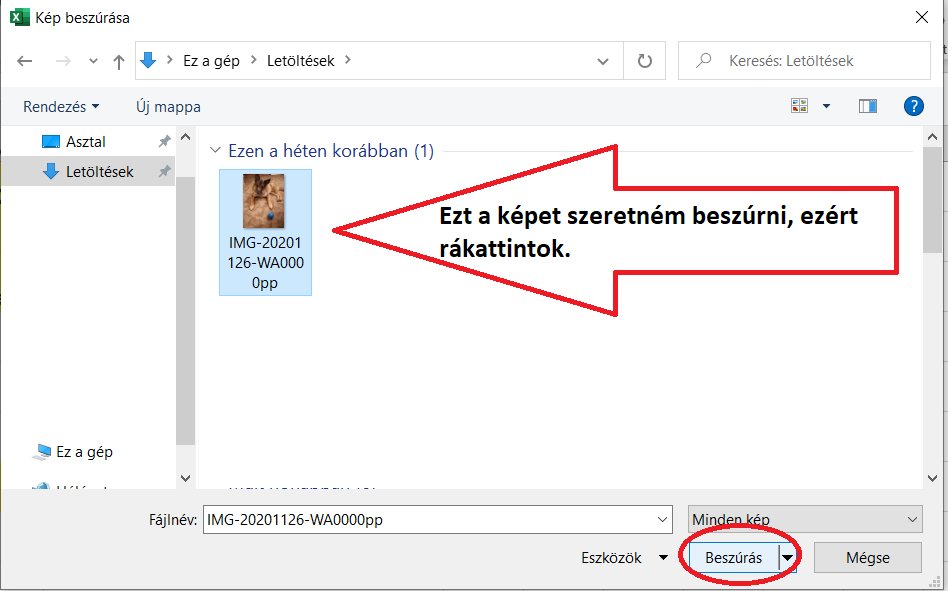The width and height of the screenshot is (948, 591).
Task: Expand the address bar history dropdown
Action: (603, 61)
